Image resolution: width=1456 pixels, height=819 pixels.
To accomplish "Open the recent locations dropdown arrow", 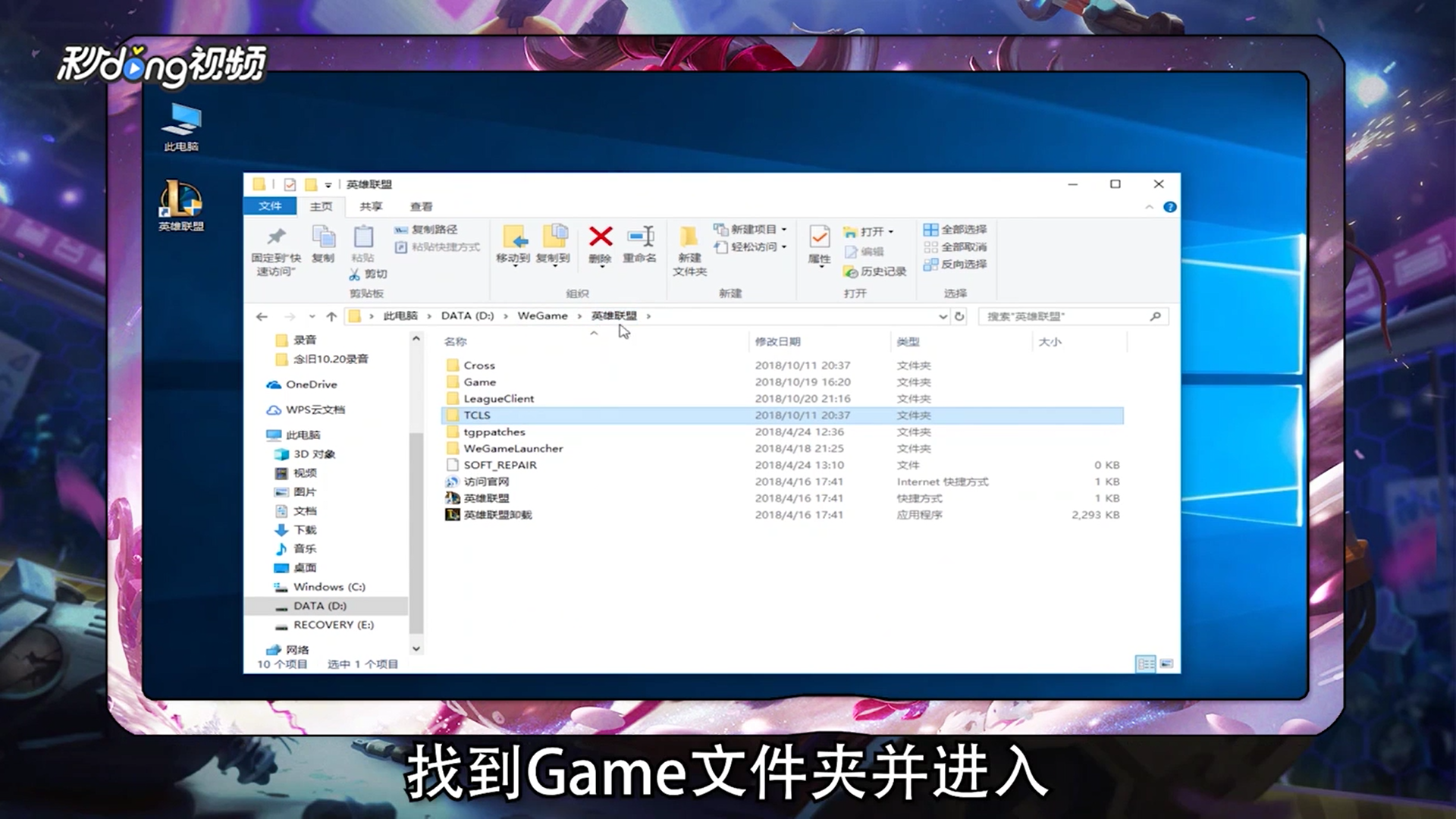I will pos(312,316).
